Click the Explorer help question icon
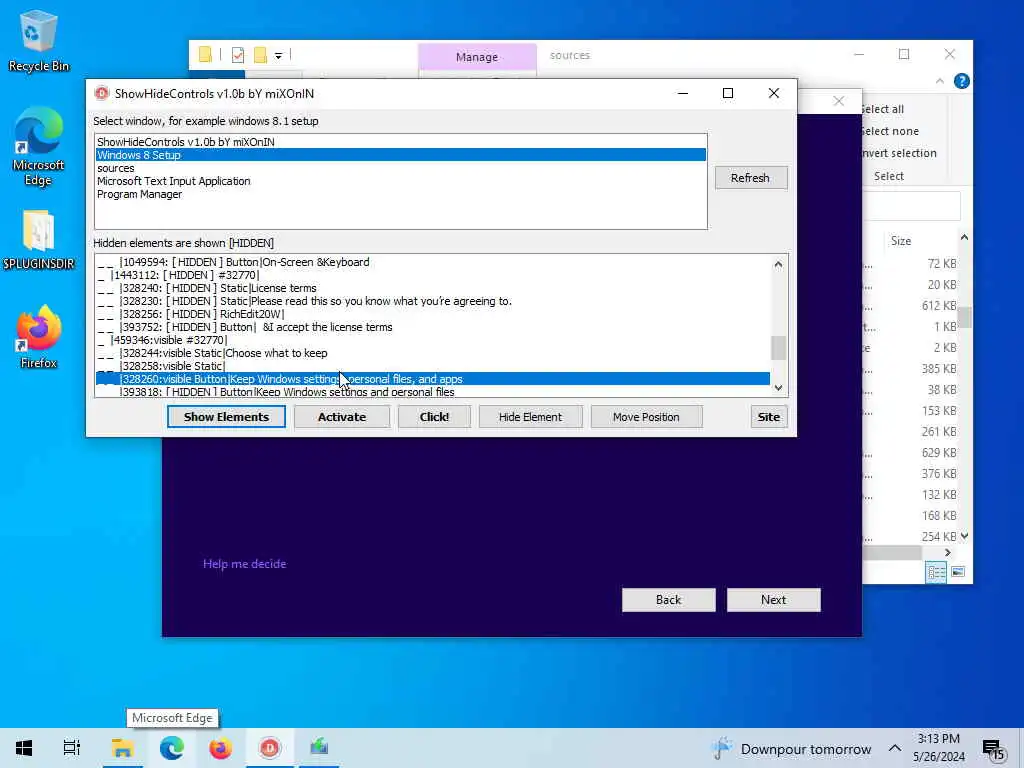Image resolution: width=1024 pixels, height=768 pixels. coord(961,81)
